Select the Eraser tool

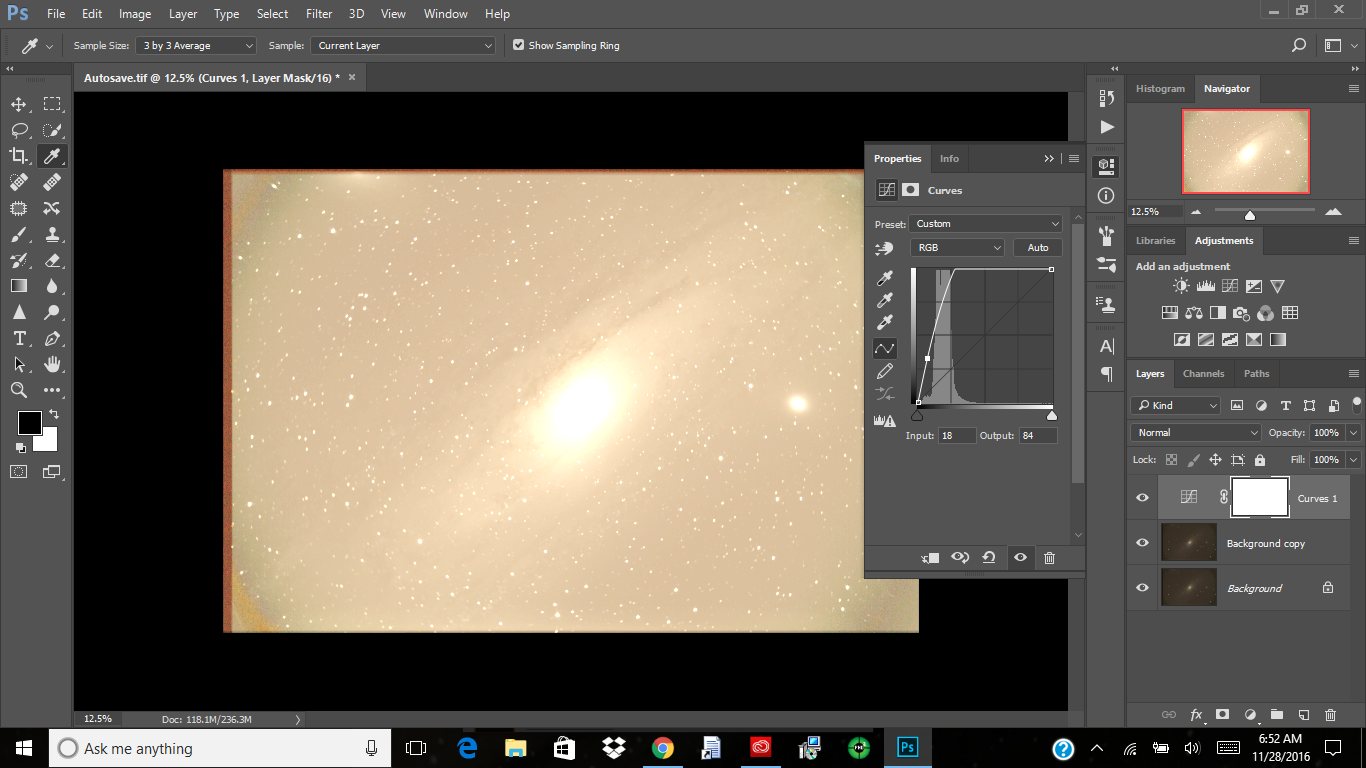click(x=52, y=260)
